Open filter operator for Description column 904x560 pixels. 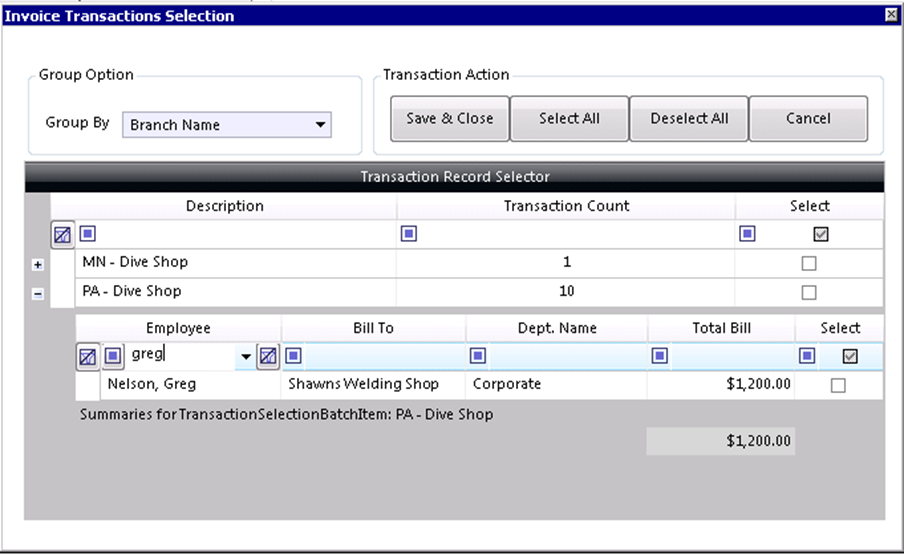tap(88, 234)
